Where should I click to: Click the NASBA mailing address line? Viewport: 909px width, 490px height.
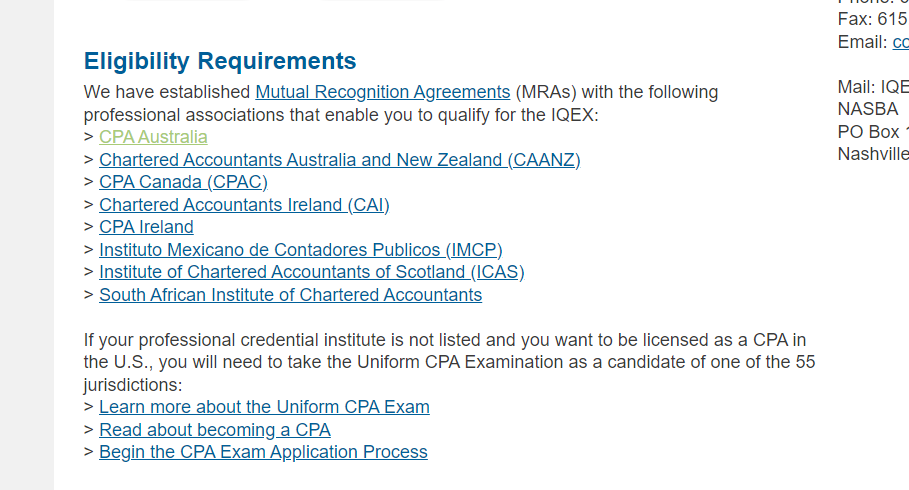pos(868,109)
